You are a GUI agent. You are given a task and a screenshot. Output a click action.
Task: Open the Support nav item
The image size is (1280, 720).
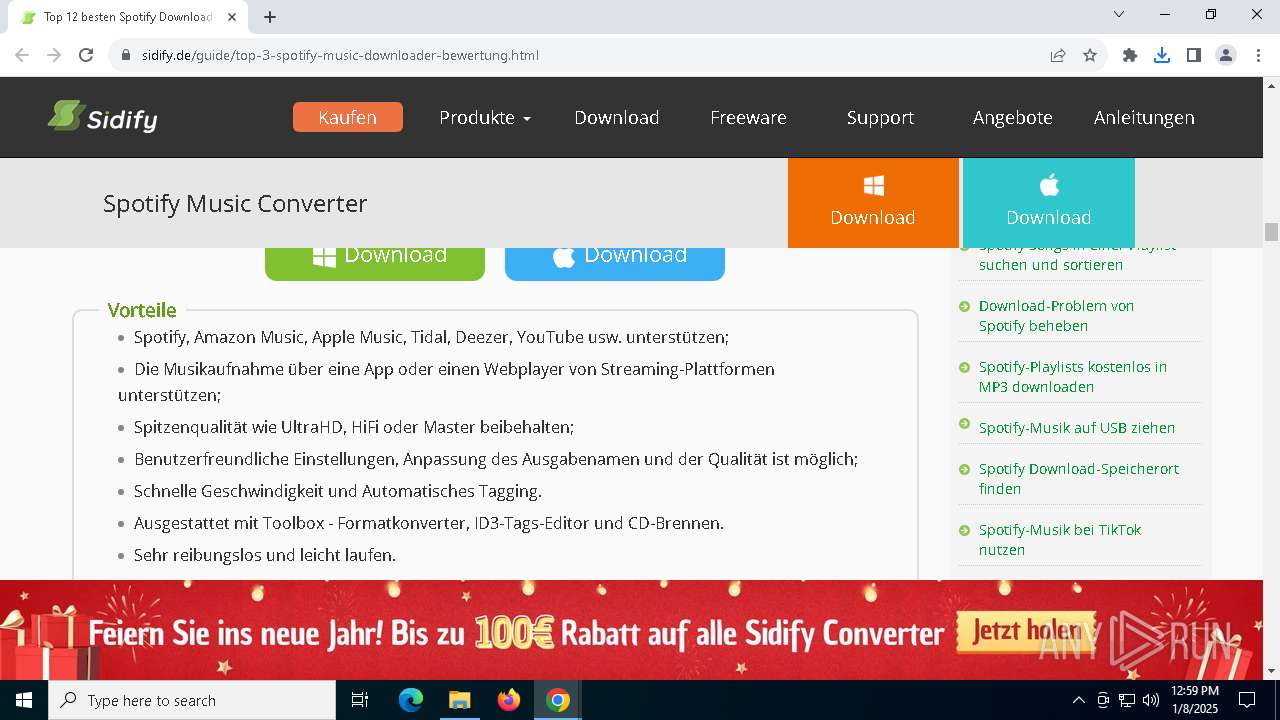coord(880,117)
